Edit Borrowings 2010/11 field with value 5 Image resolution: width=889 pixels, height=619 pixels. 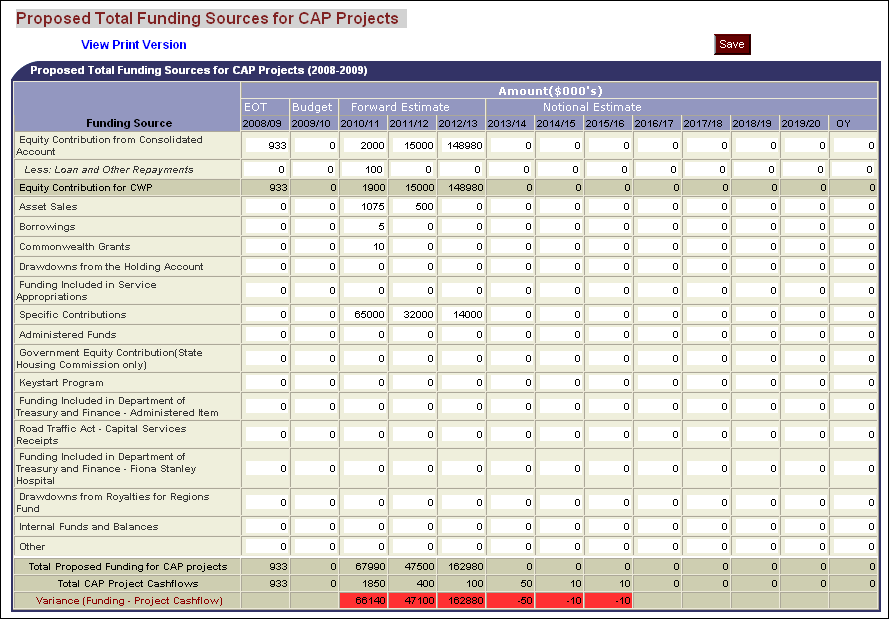coord(363,227)
